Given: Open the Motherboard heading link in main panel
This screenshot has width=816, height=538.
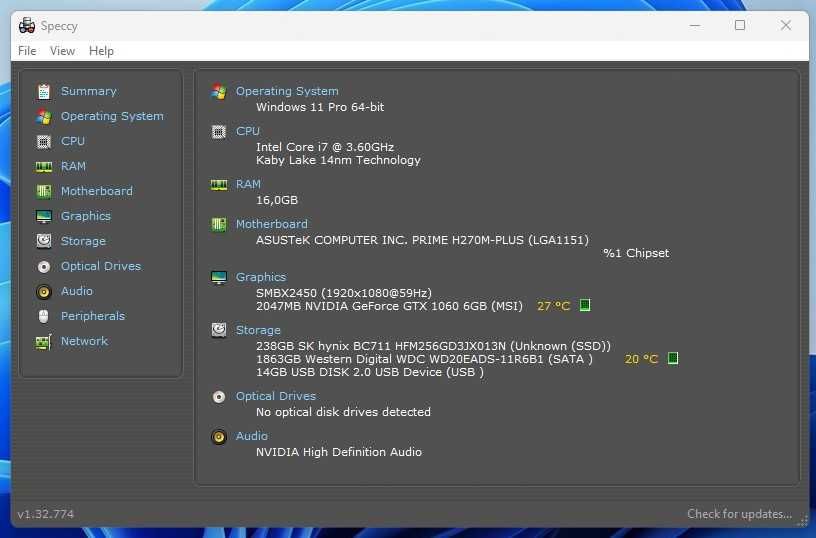Looking at the screenshot, I should click(x=272, y=224).
